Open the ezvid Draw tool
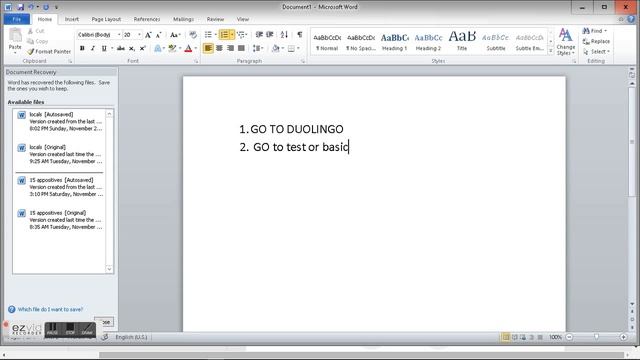Image resolution: width=640 pixels, height=360 pixels. tap(87, 329)
